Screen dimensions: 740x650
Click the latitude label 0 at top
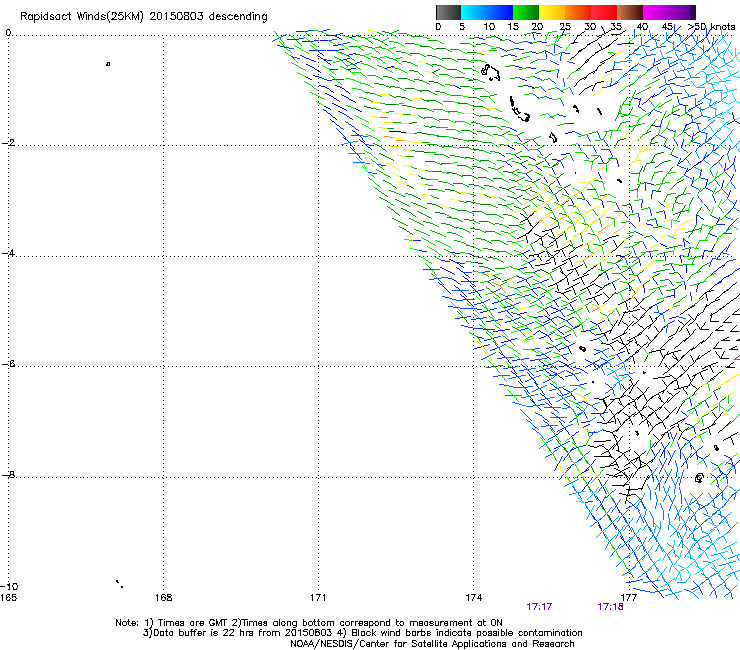coord(8,33)
